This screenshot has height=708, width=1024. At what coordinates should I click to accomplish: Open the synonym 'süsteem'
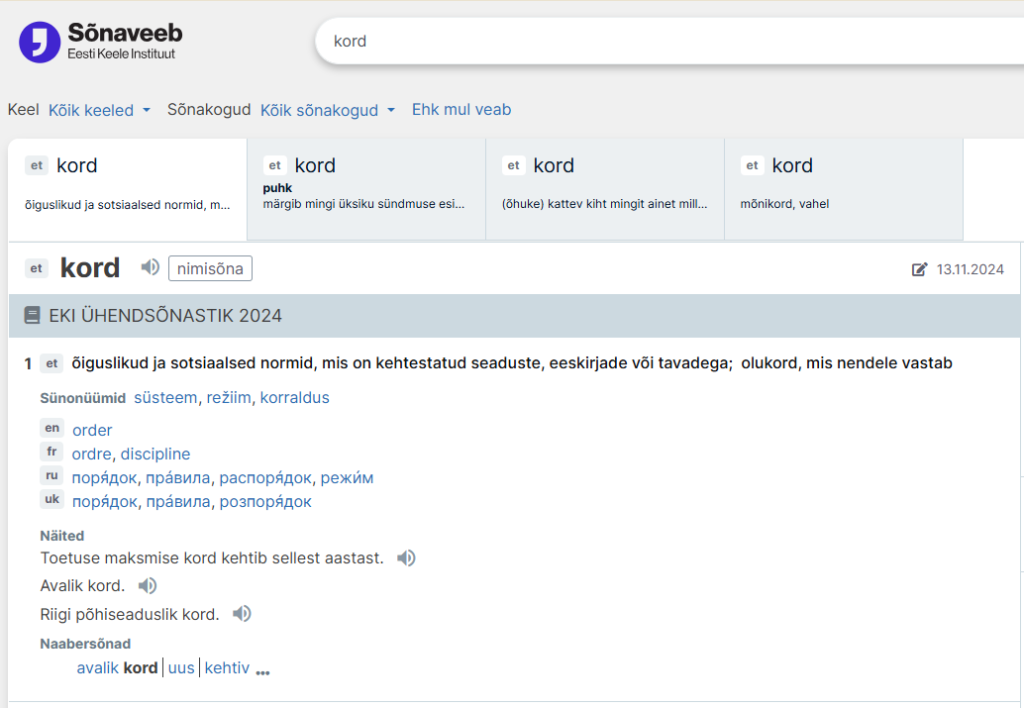(x=165, y=398)
